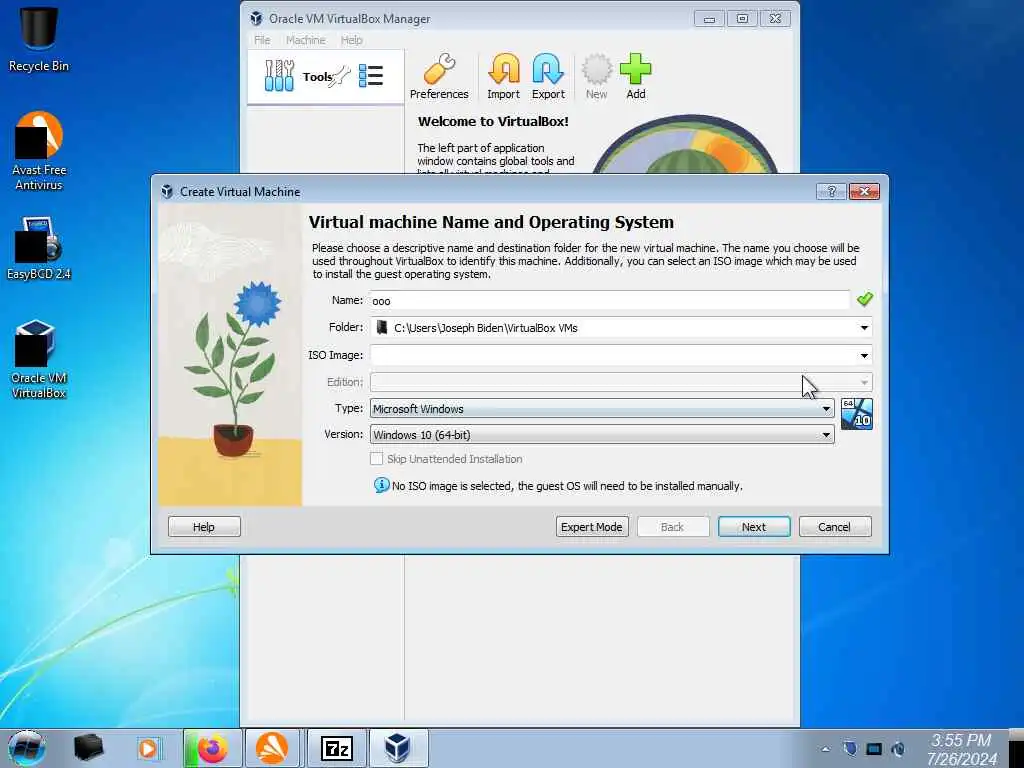The width and height of the screenshot is (1024, 768).
Task: Click the Help button in the wizard
Action: coord(204,526)
